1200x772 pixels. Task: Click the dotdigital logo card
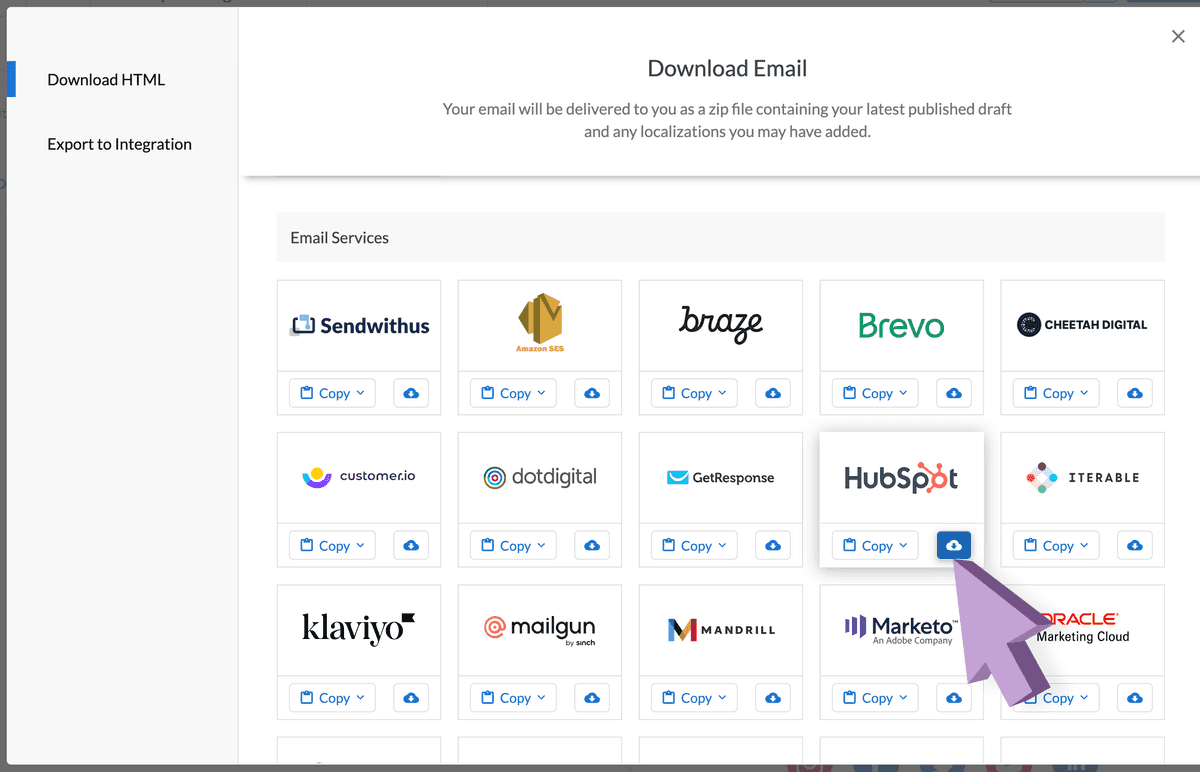tap(540, 477)
